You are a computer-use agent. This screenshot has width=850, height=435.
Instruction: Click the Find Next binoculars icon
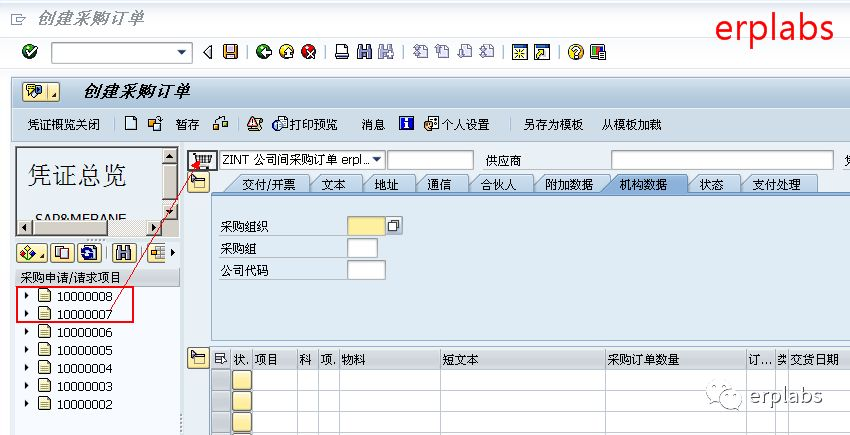(x=386, y=52)
